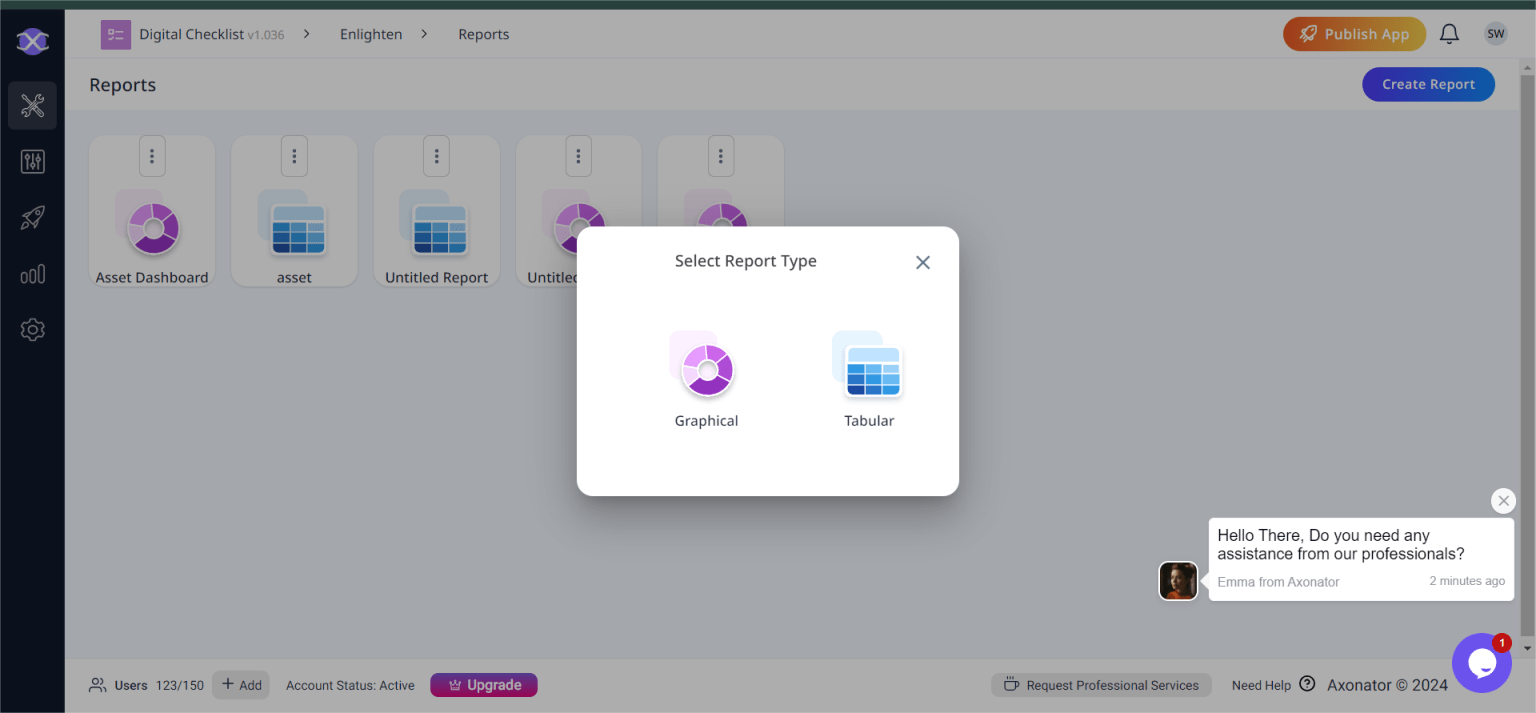Open Settings gear in the left sidebar

click(x=32, y=329)
